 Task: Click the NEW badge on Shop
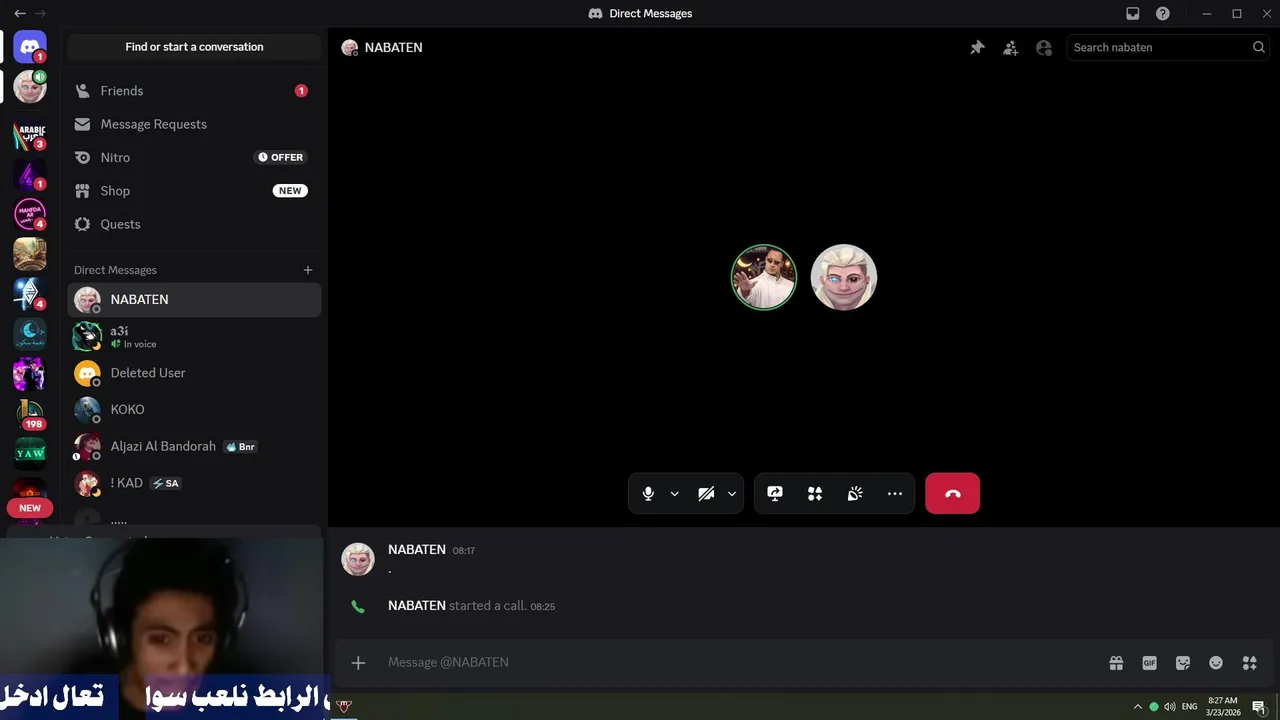[x=290, y=191]
